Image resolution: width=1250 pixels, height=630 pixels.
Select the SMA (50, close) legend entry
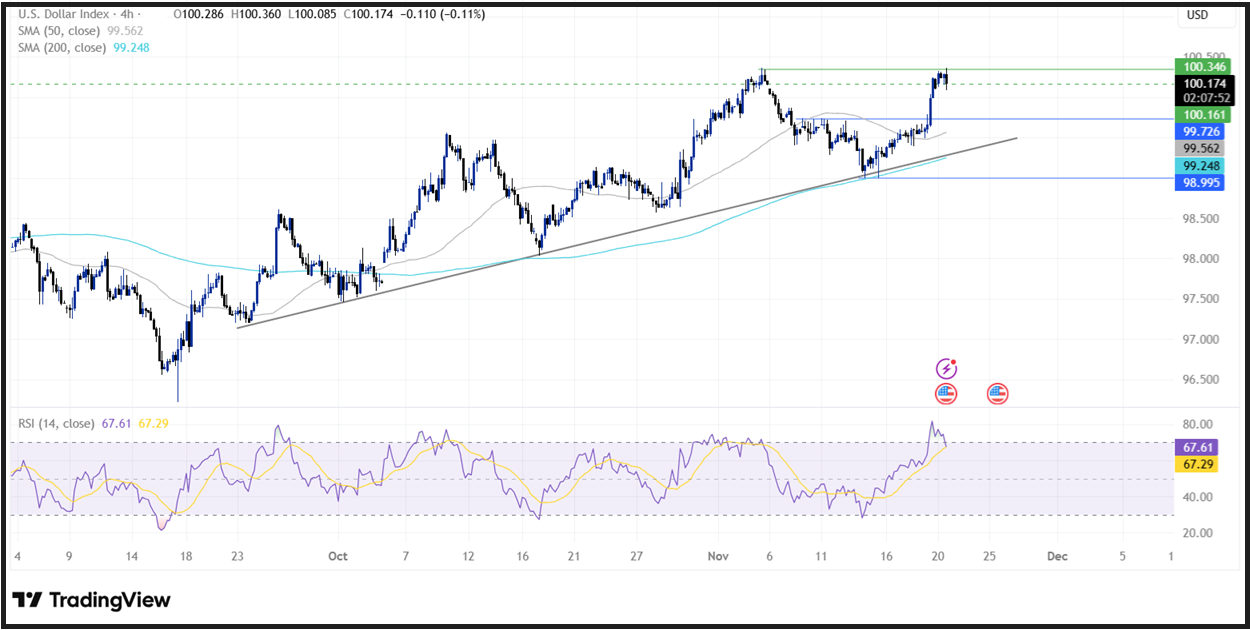pos(60,31)
